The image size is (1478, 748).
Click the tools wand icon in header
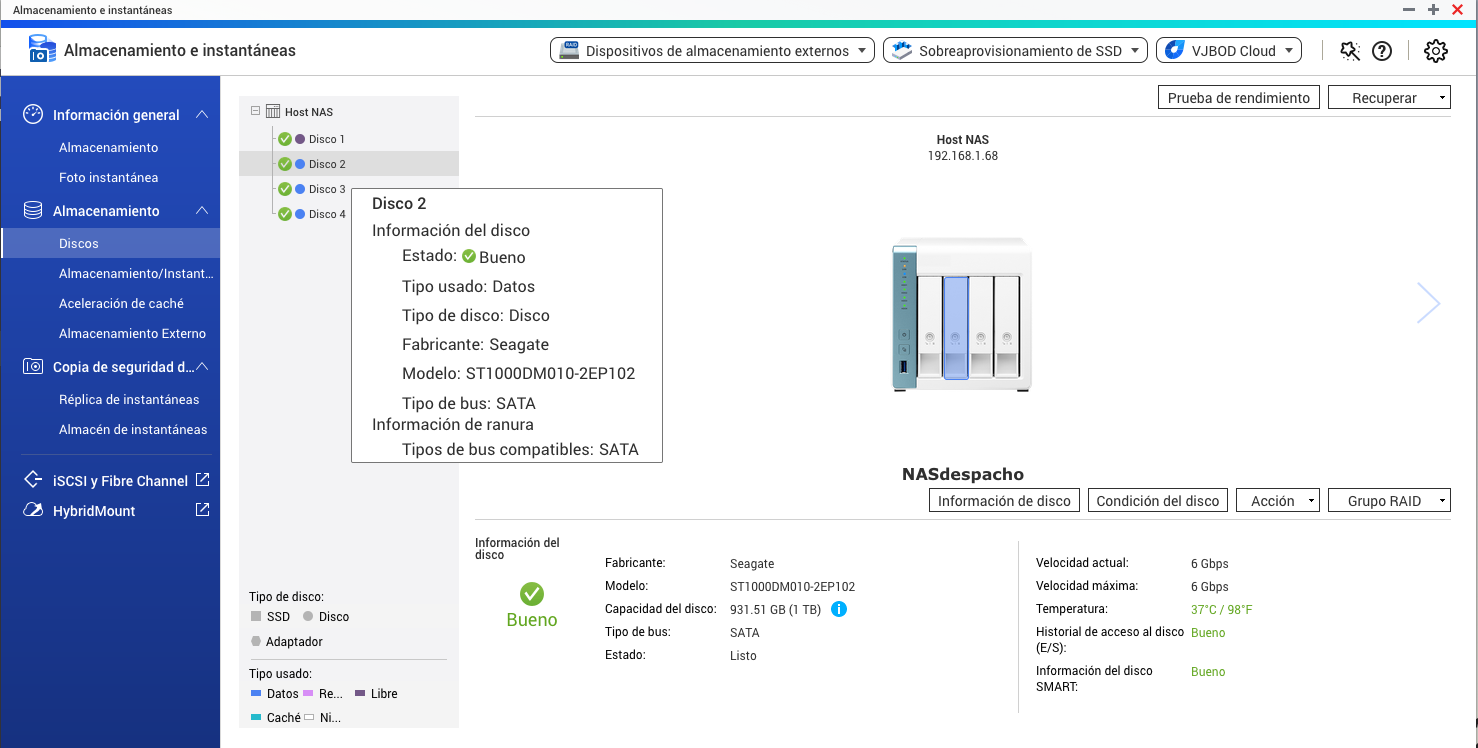point(1349,51)
